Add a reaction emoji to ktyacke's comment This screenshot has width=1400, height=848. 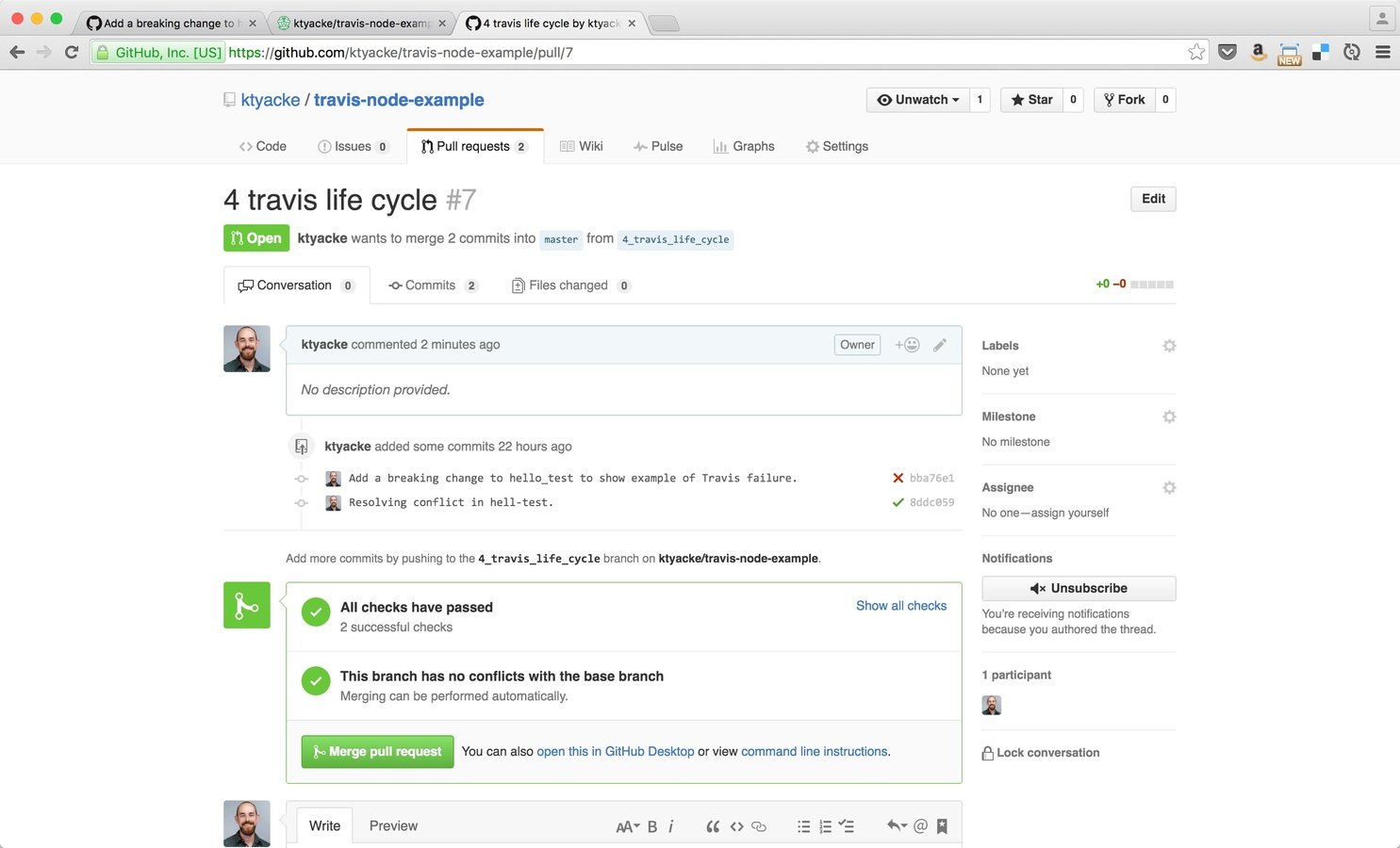point(907,345)
